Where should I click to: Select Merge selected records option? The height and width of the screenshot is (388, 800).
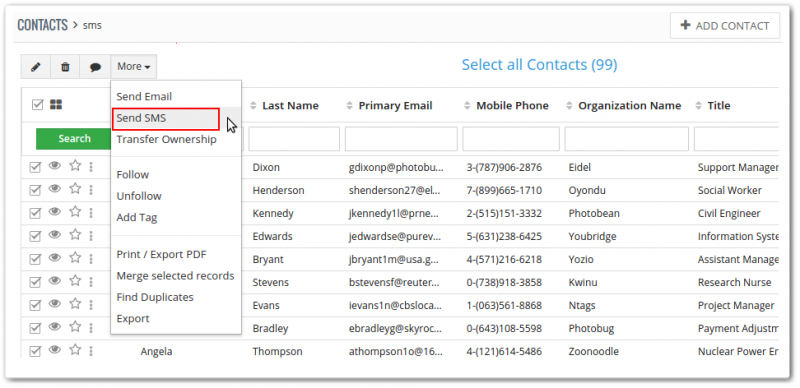coord(176,276)
